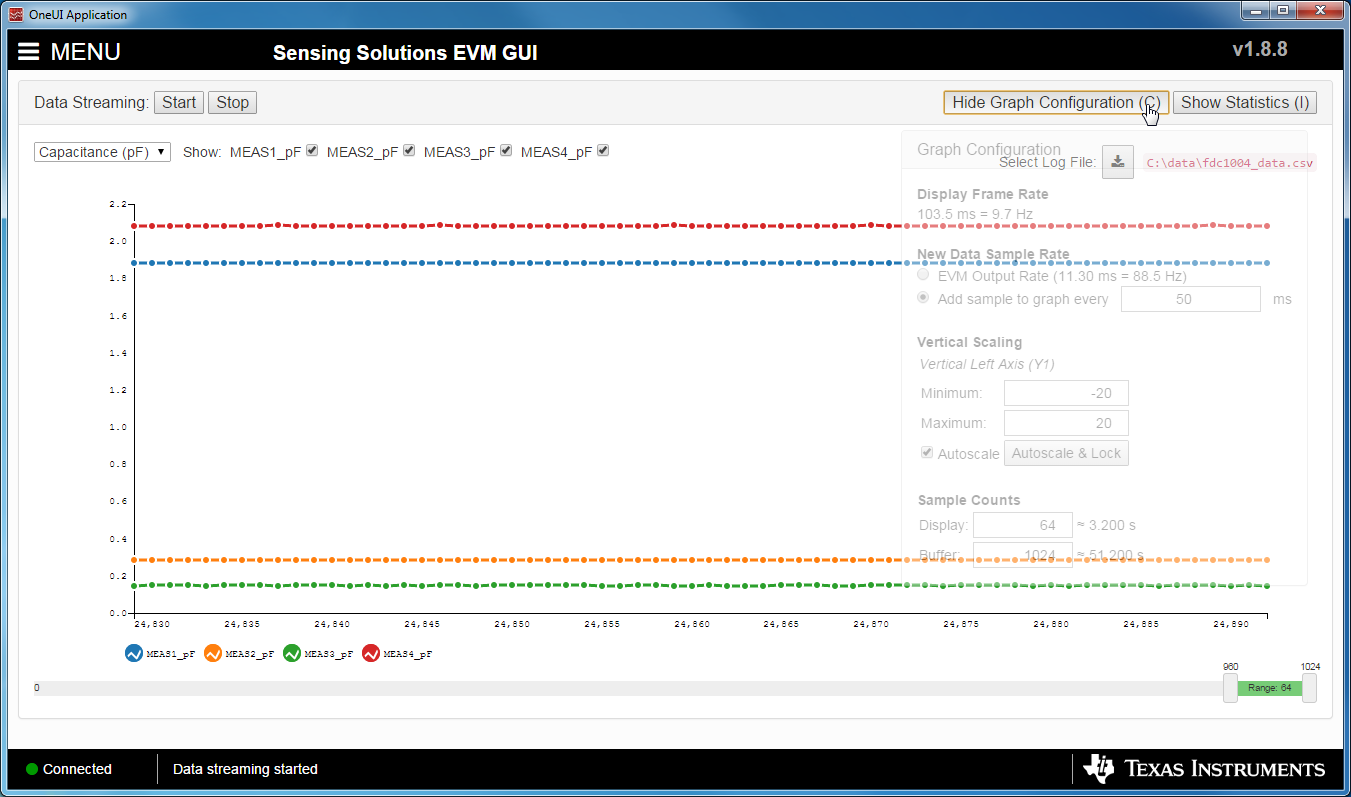This screenshot has width=1351, height=797.
Task: Click the Autoscale & Lock button
Action: point(1066,452)
